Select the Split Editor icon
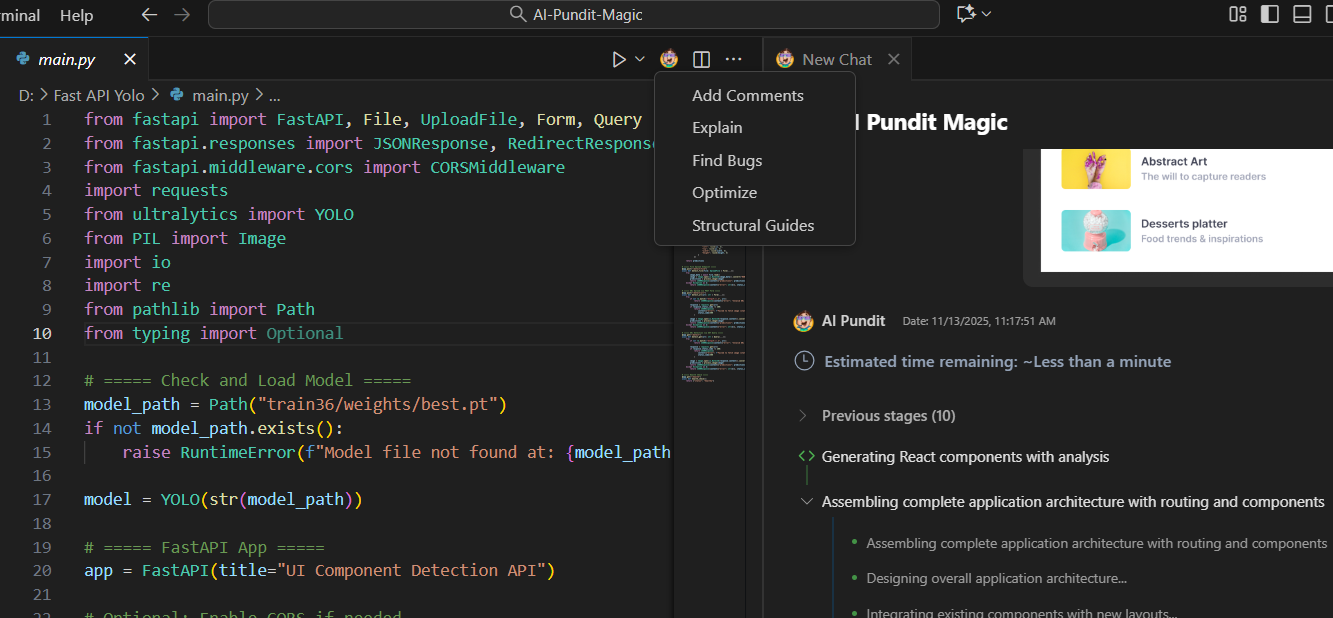 tap(701, 58)
